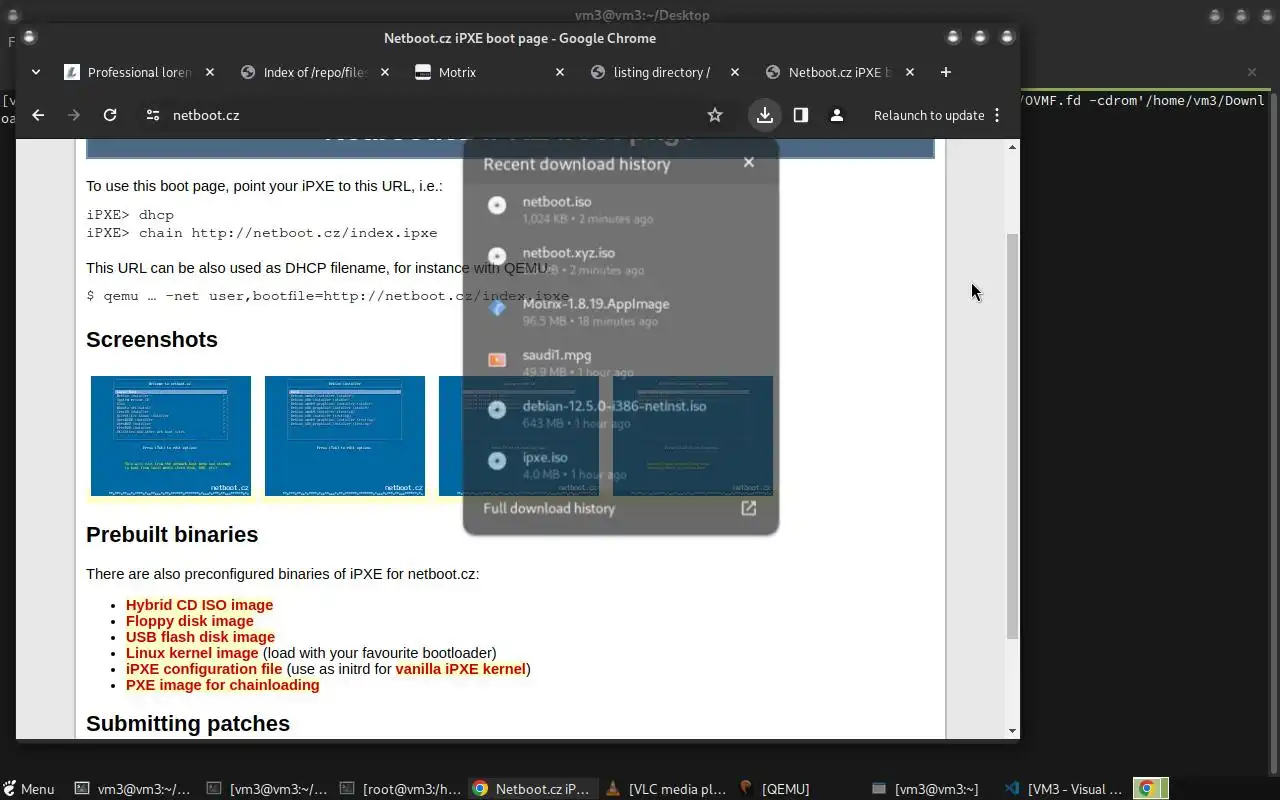Viewport: 1280px width, 800px height.
Task: Switch to the Index of /repo/files tab
Action: (x=315, y=72)
